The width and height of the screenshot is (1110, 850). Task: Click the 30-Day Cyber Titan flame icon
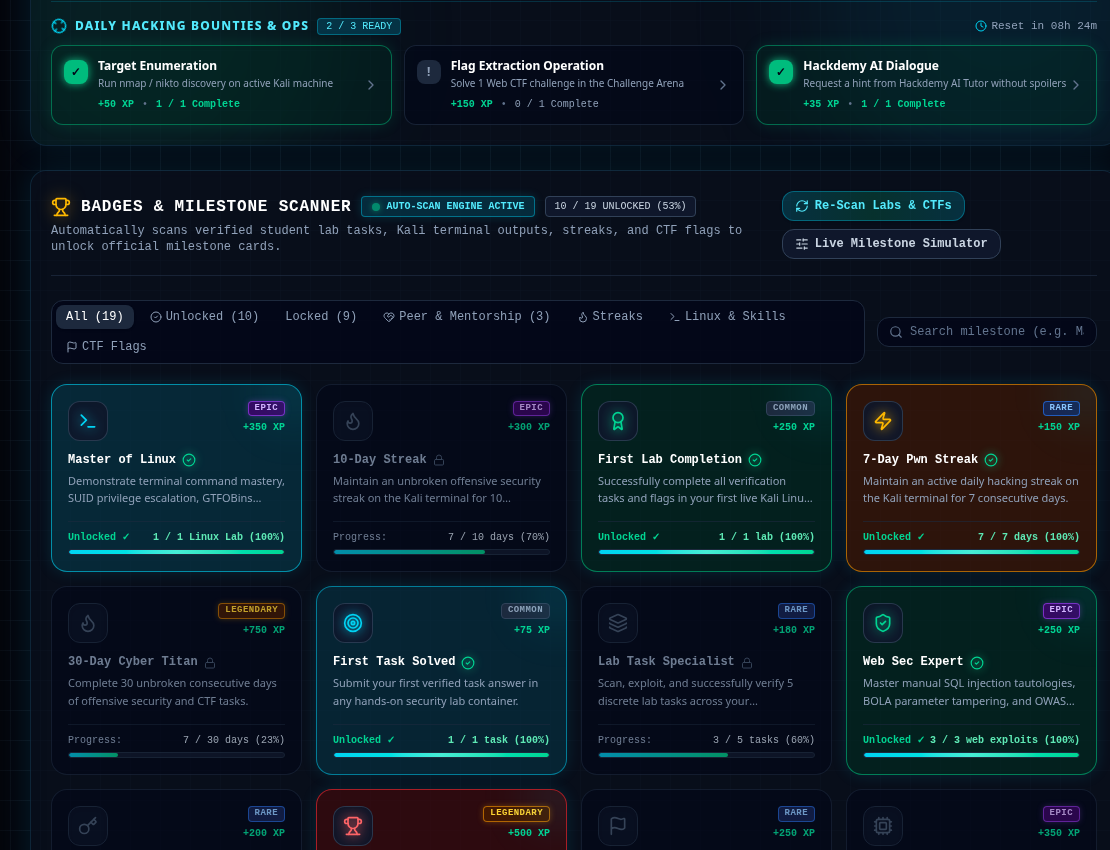[x=88, y=623]
